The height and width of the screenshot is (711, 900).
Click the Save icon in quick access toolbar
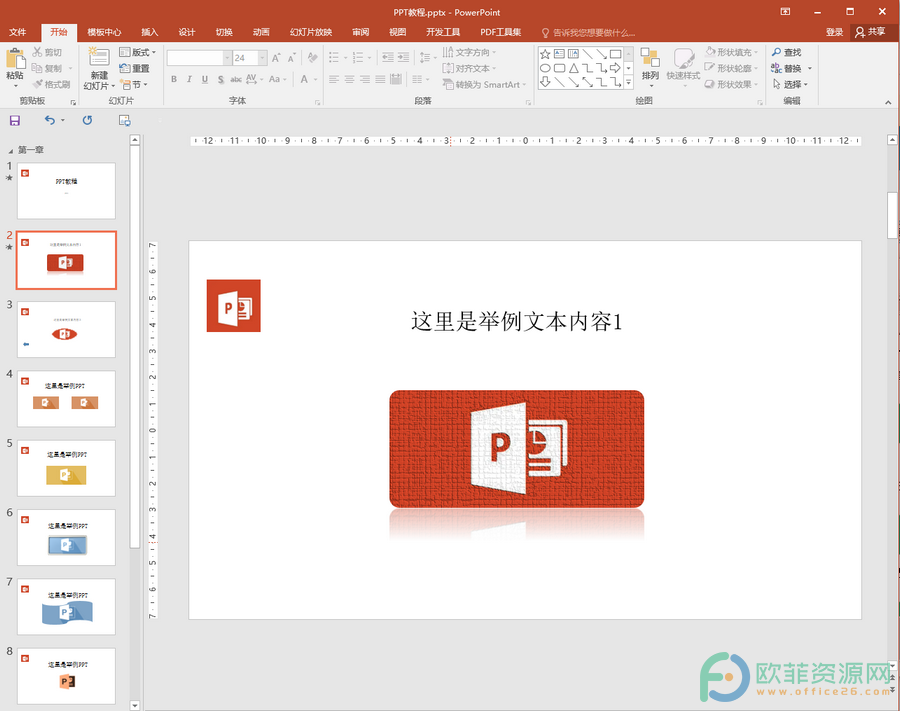click(15, 121)
